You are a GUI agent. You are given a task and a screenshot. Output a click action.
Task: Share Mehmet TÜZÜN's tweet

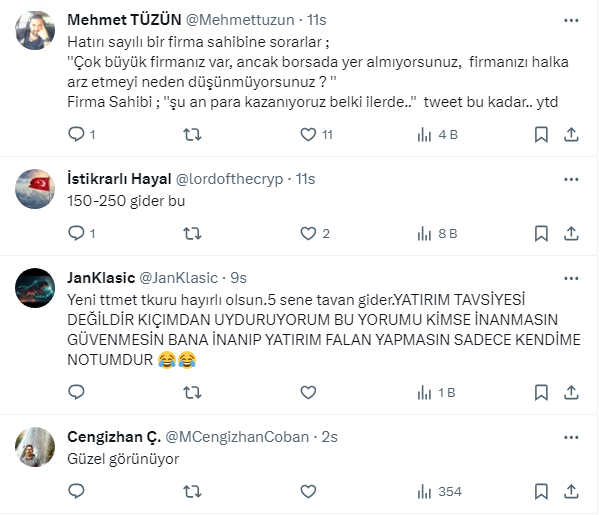(571, 134)
